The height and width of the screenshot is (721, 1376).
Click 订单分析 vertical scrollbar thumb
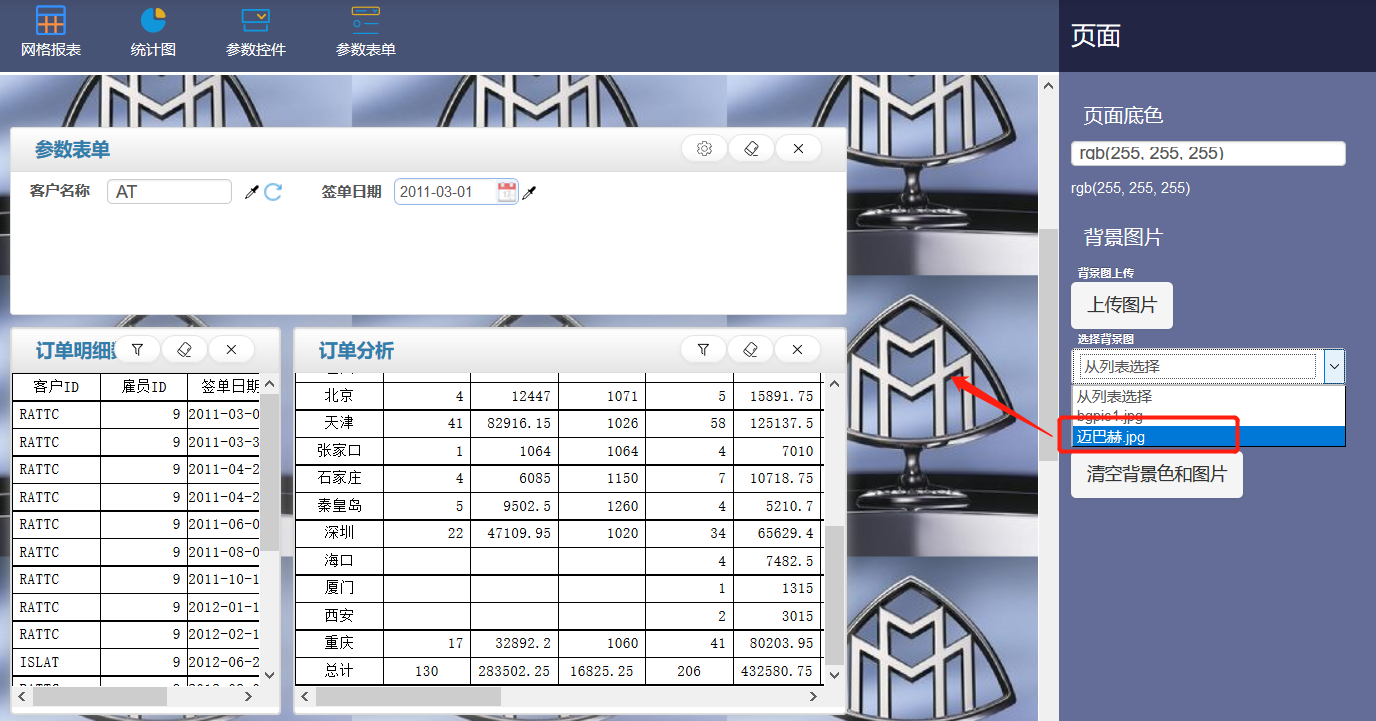[833, 594]
